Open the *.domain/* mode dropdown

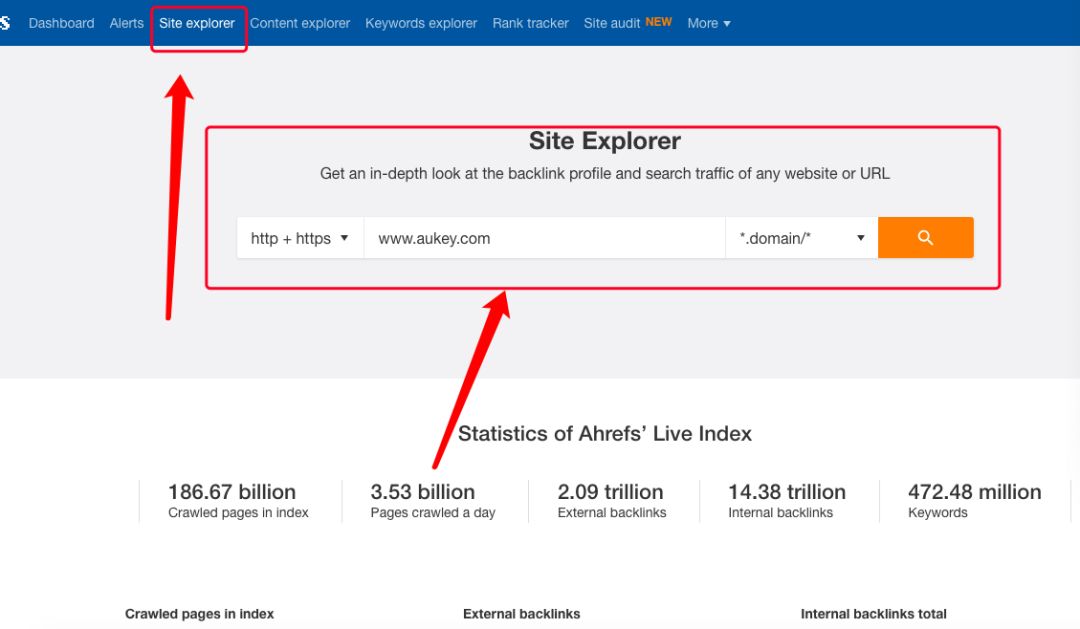click(x=802, y=238)
